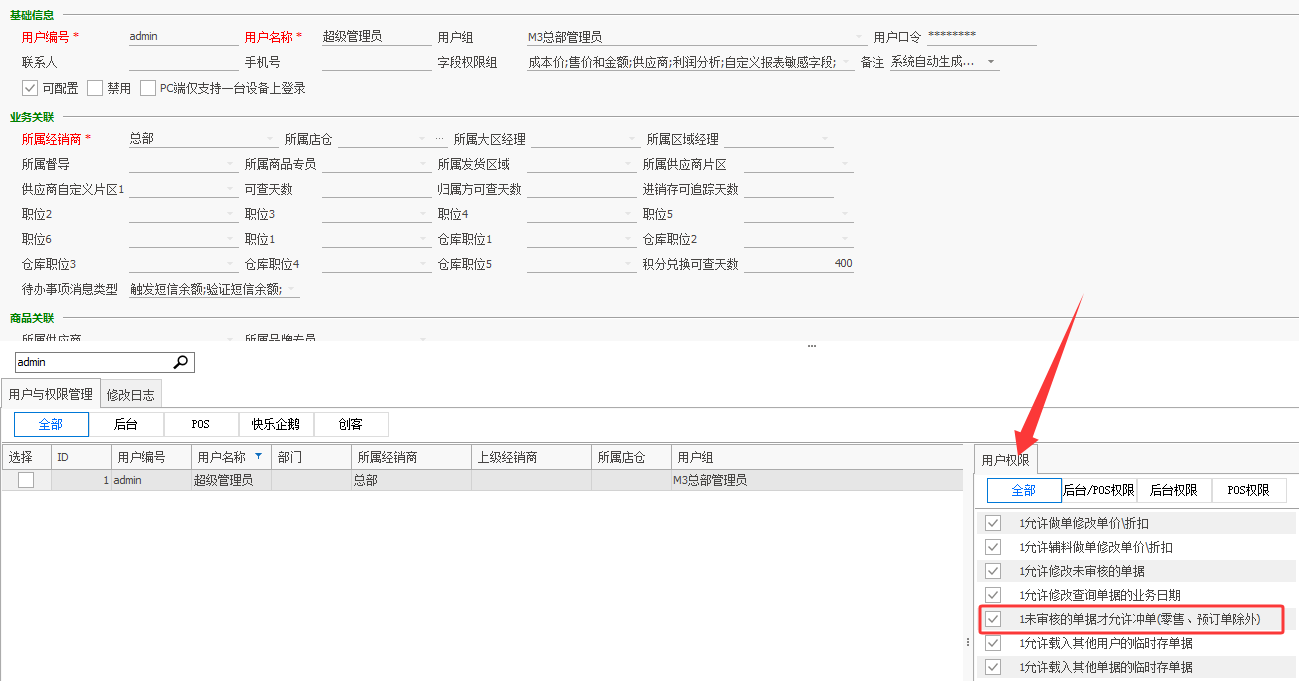The width and height of the screenshot is (1299, 681).
Task: Click the 部门 column header
Action: point(311,457)
